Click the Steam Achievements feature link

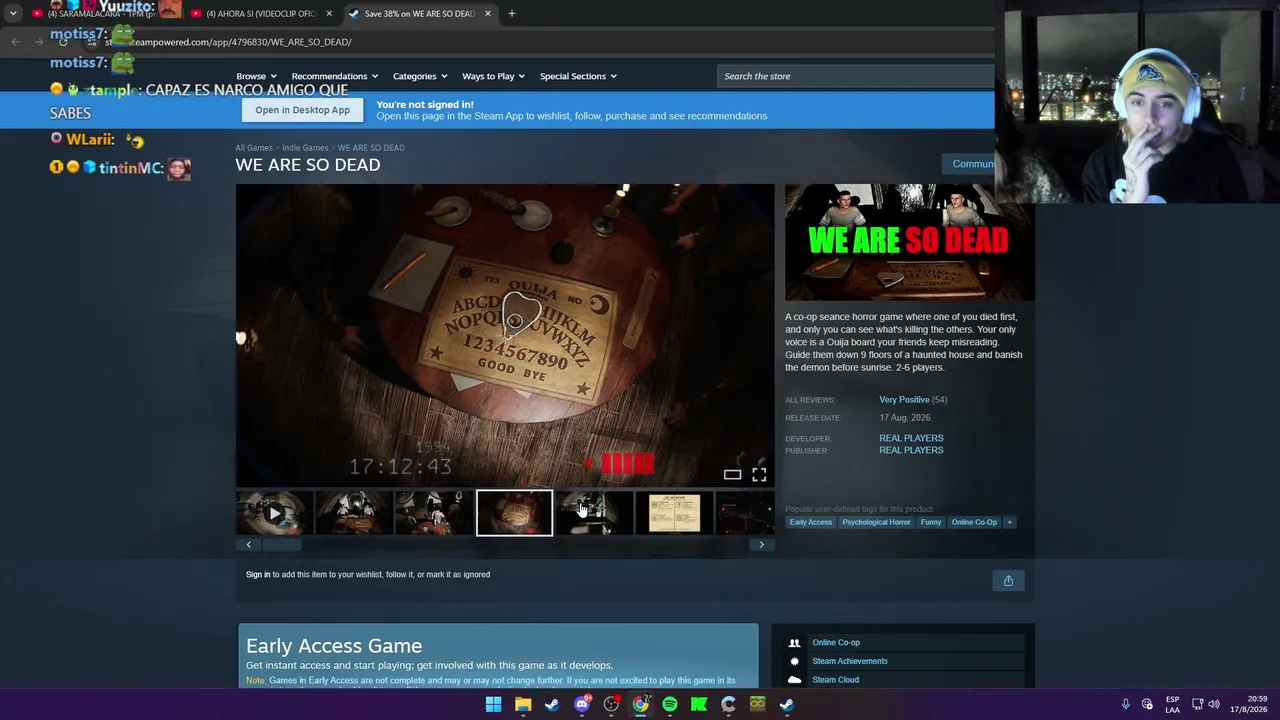coord(850,661)
